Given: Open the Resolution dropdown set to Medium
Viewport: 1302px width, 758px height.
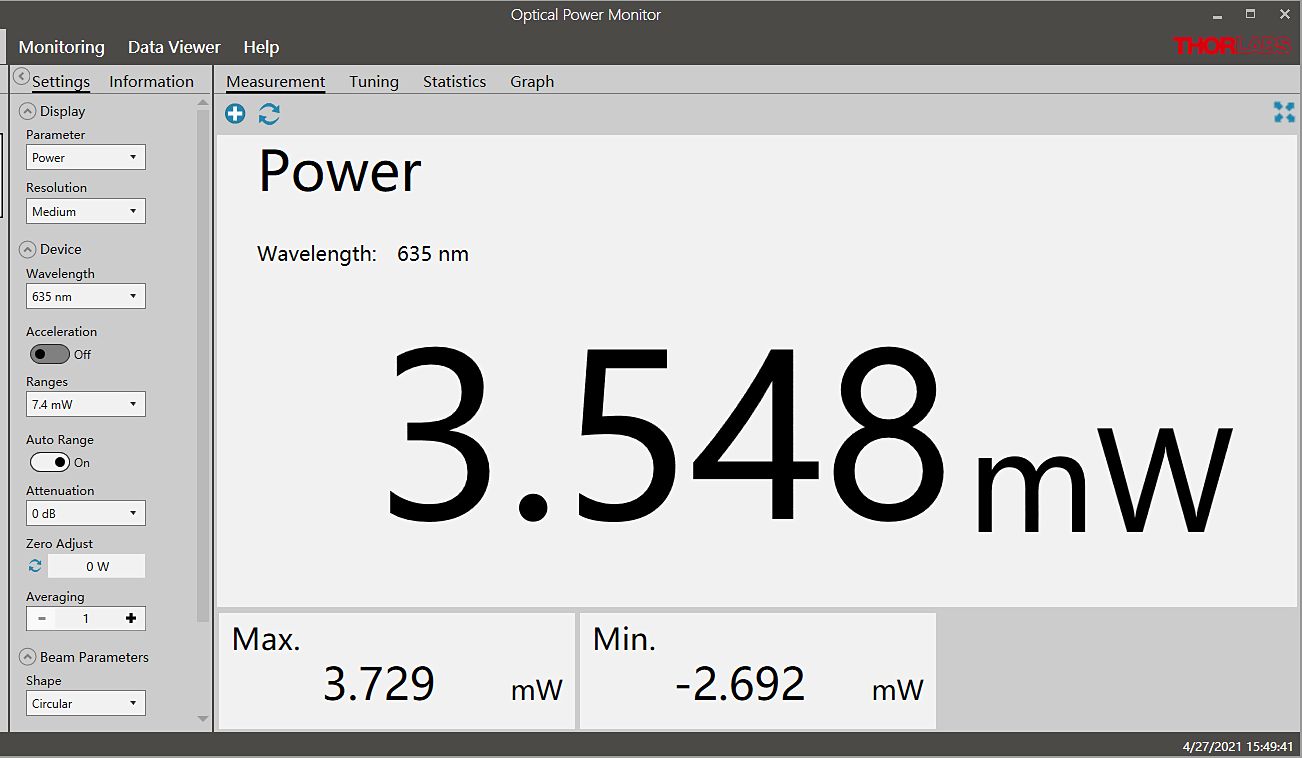Looking at the screenshot, I should [86, 211].
